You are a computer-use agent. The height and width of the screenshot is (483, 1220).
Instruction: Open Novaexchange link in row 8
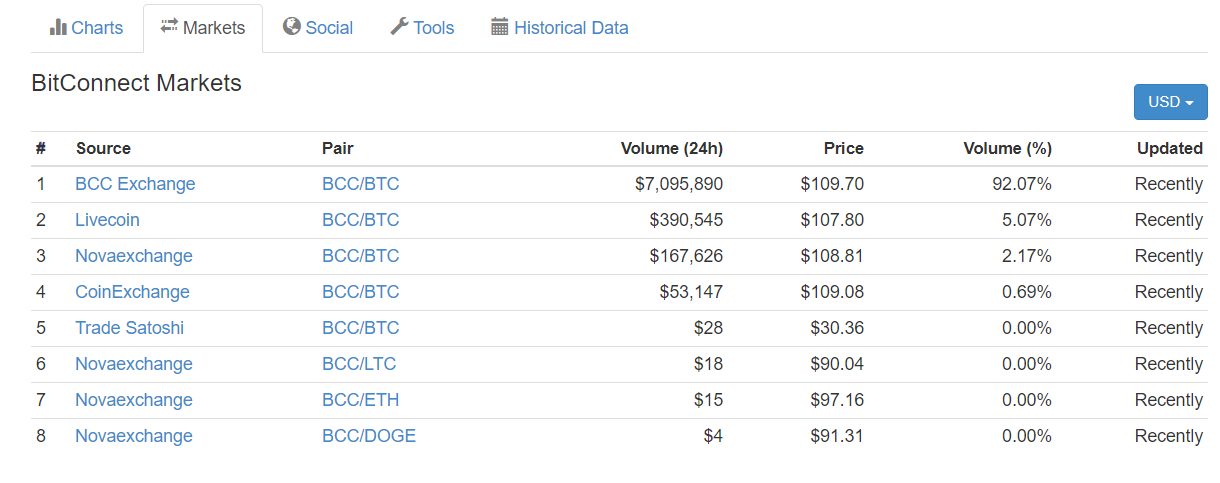point(134,436)
